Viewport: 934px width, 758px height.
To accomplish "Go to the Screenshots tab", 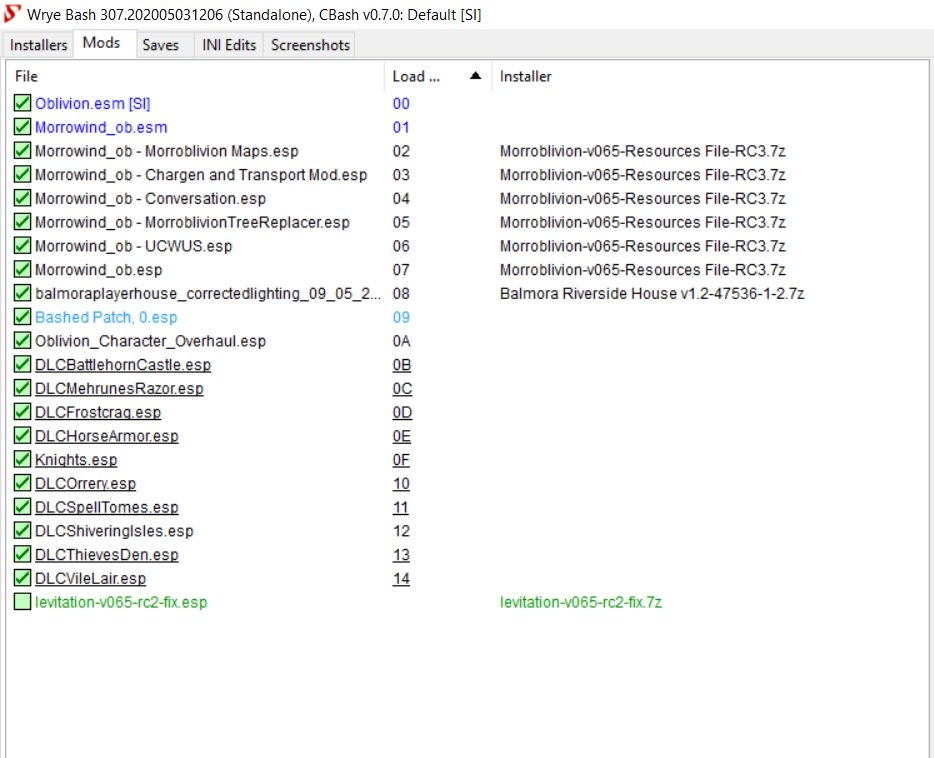I will pyautogui.click(x=310, y=45).
